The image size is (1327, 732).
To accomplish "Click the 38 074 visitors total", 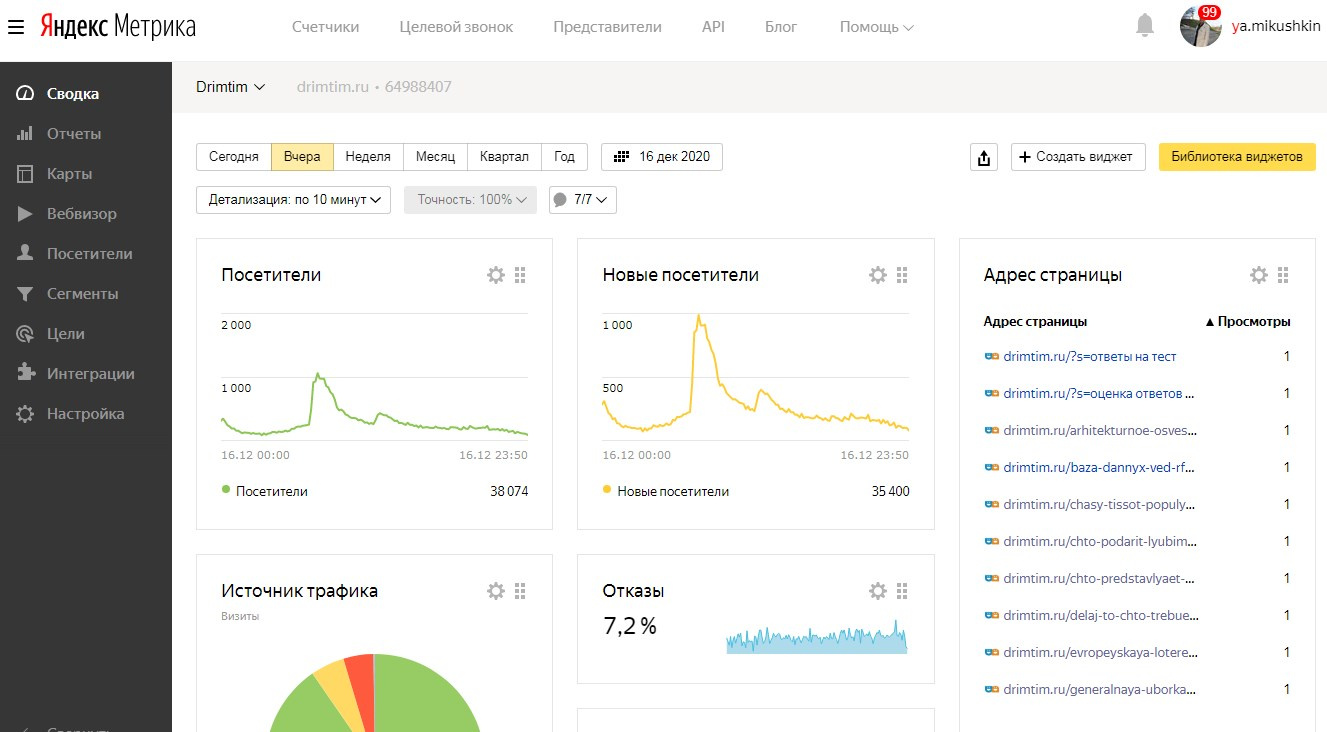I will coord(509,491).
